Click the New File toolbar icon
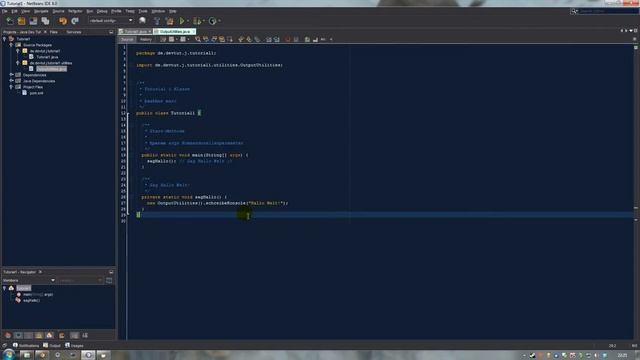The width and height of the screenshot is (640, 360). [x=10, y=21]
